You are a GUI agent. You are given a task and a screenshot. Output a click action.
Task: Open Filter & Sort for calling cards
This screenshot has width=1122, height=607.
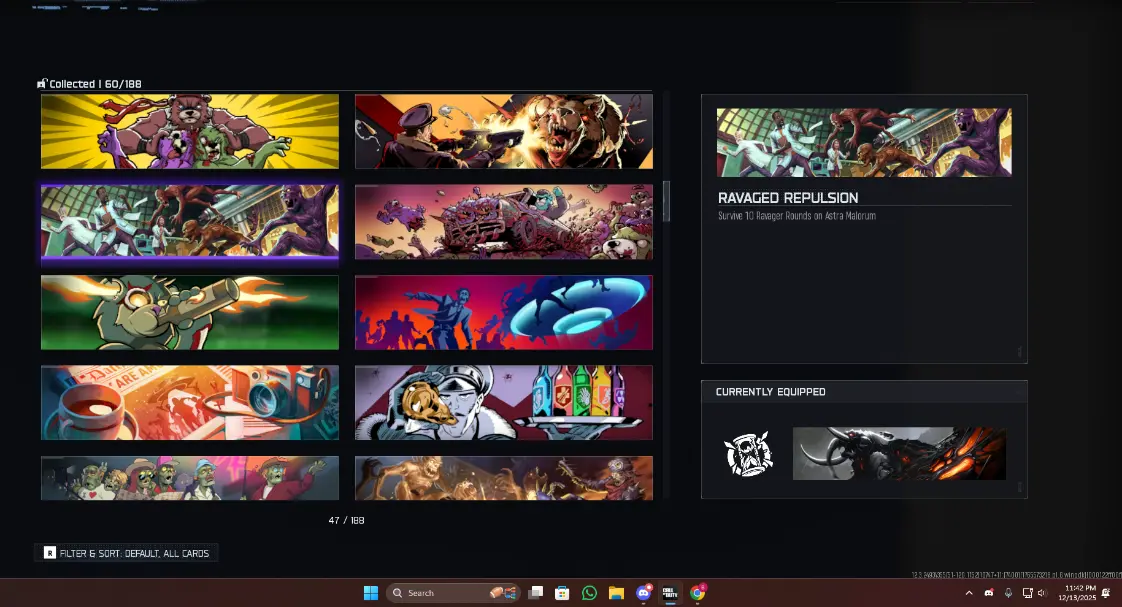click(127, 553)
